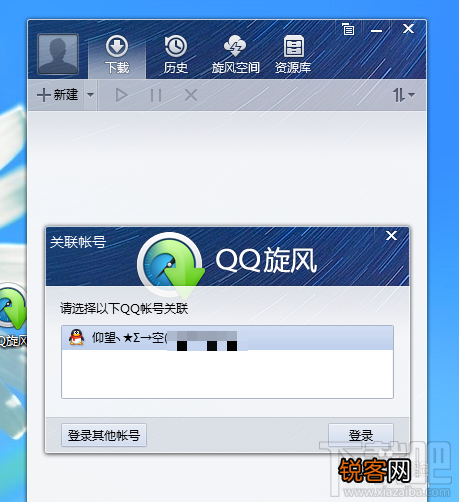Open the main menu icon in title bar
This screenshot has height=502, width=459.
click(x=348, y=29)
